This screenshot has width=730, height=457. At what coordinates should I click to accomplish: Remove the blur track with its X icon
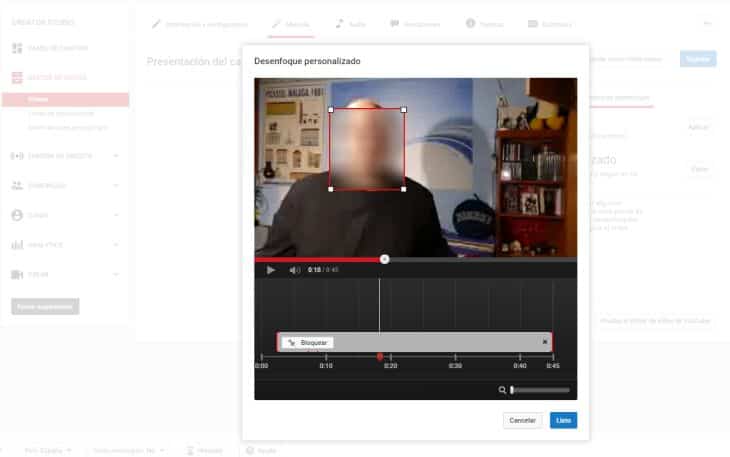(545, 342)
